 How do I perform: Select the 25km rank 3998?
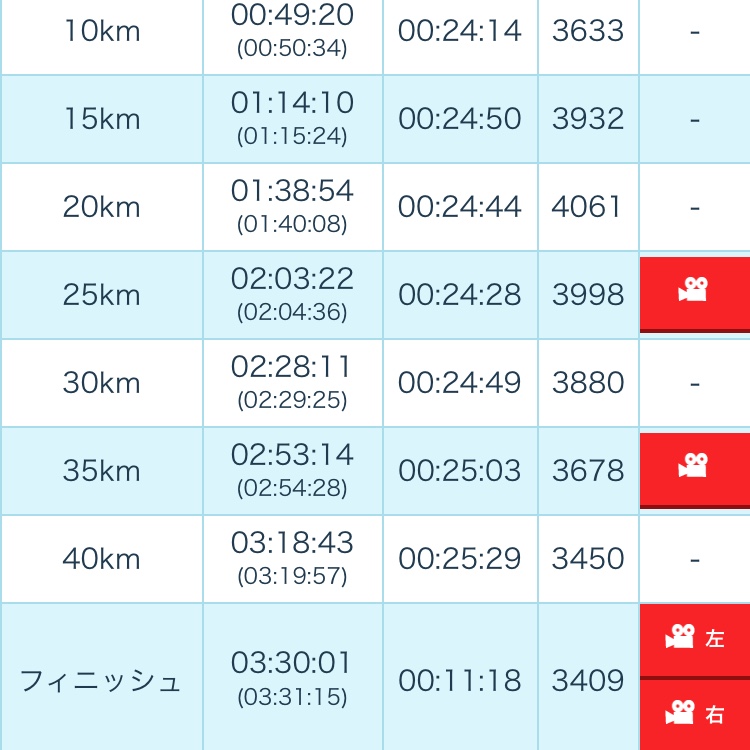point(588,294)
